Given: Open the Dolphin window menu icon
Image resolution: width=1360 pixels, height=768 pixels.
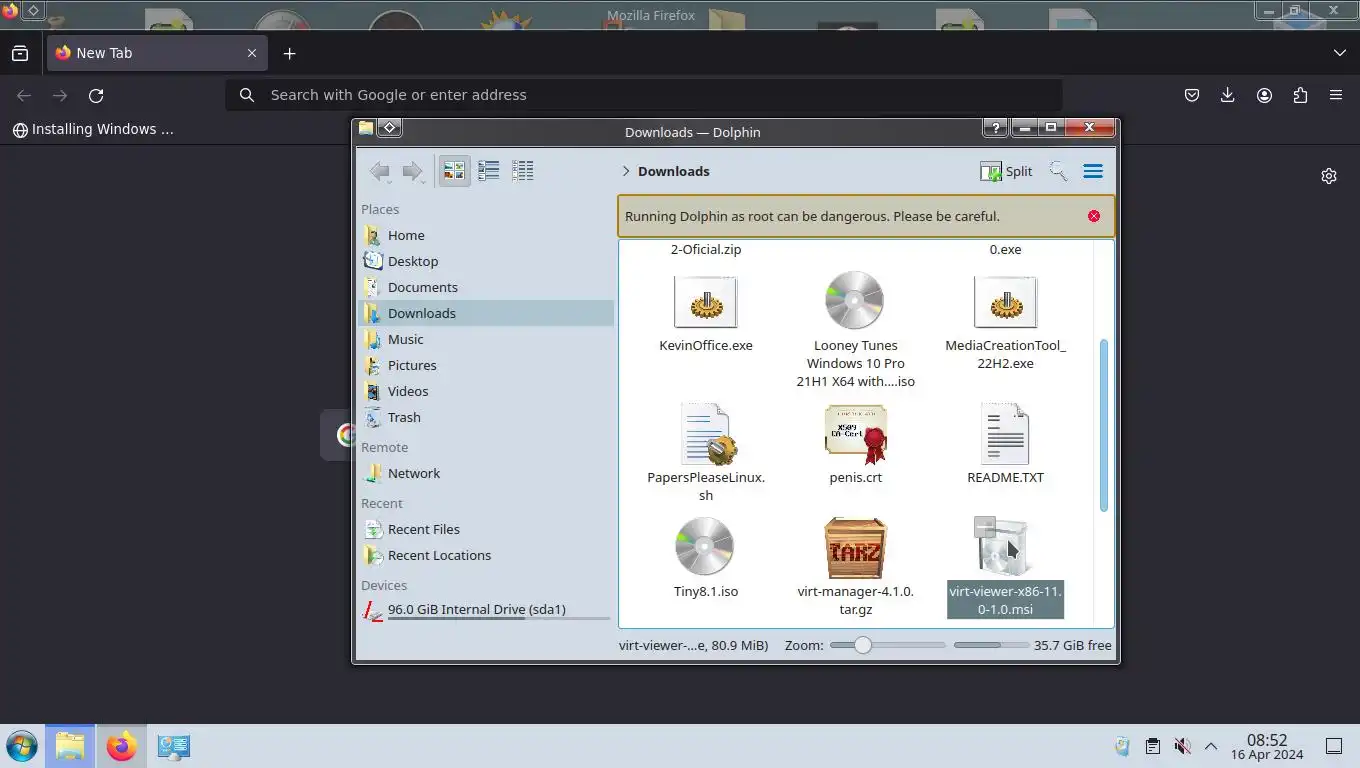Looking at the screenshot, I should pyautogui.click(x=366, y=127).
